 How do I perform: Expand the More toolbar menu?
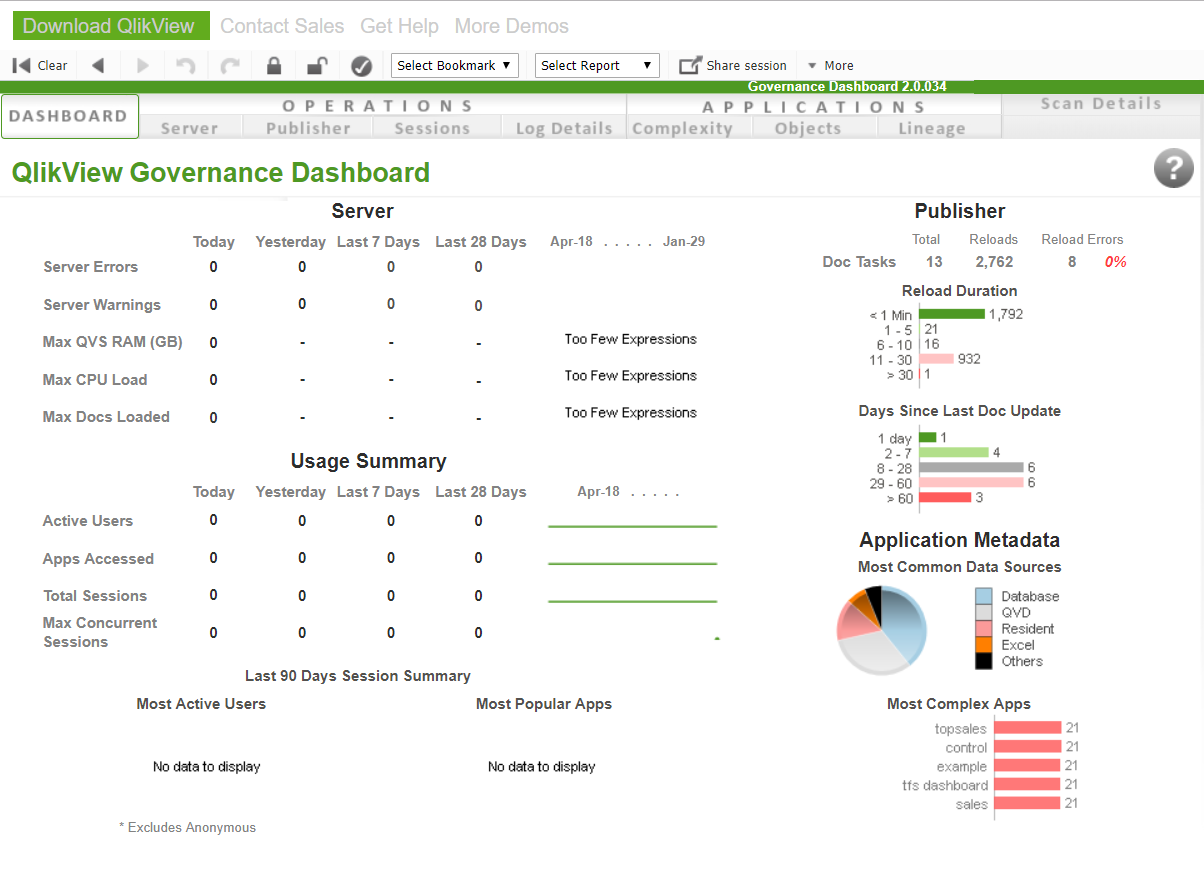(831, 66)
